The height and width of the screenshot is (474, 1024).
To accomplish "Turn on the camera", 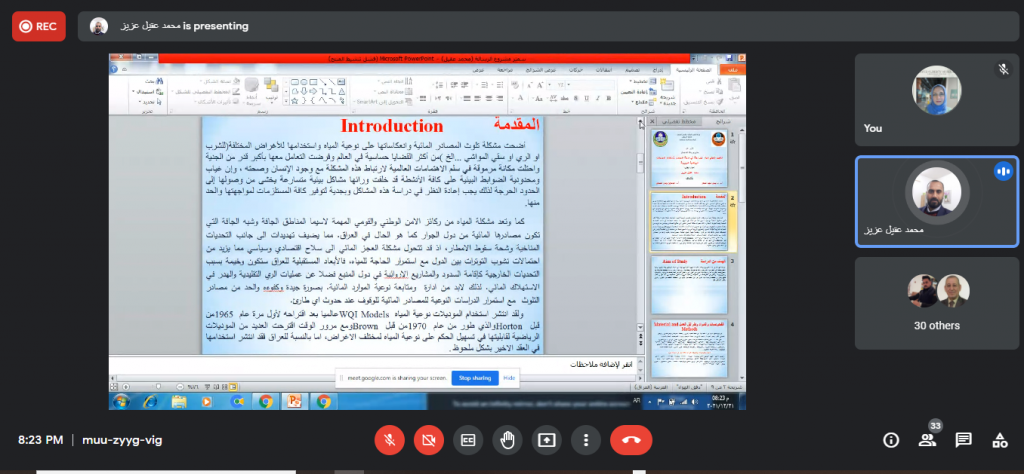I will pyautogui.click(x=428, y=439).
